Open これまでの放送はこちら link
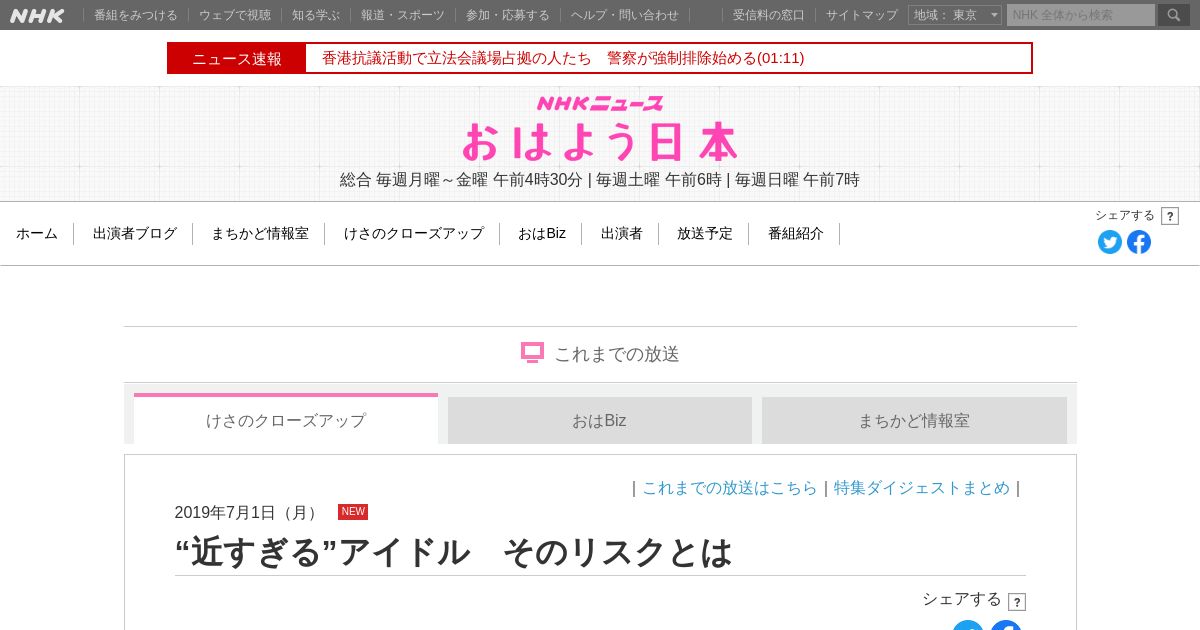The width and height of the screenshot is (1200, 630). tap(730, 488)
